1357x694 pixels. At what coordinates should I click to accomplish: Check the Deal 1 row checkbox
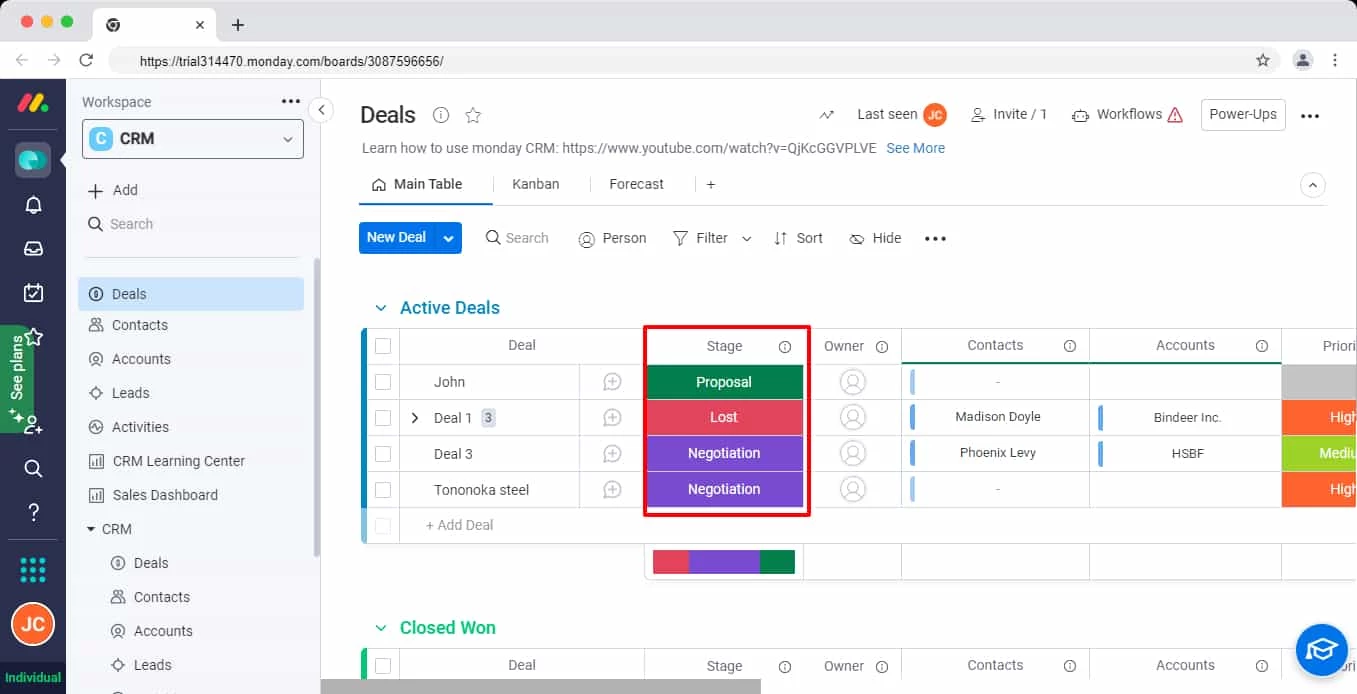(383, 418)
